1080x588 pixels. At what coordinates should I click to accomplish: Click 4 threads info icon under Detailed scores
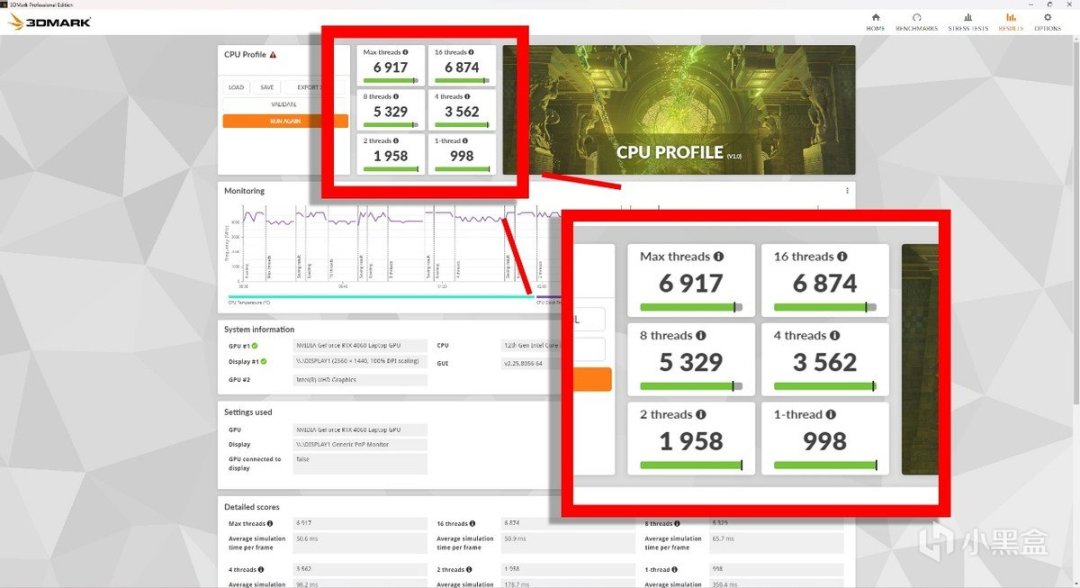point(260,569)
